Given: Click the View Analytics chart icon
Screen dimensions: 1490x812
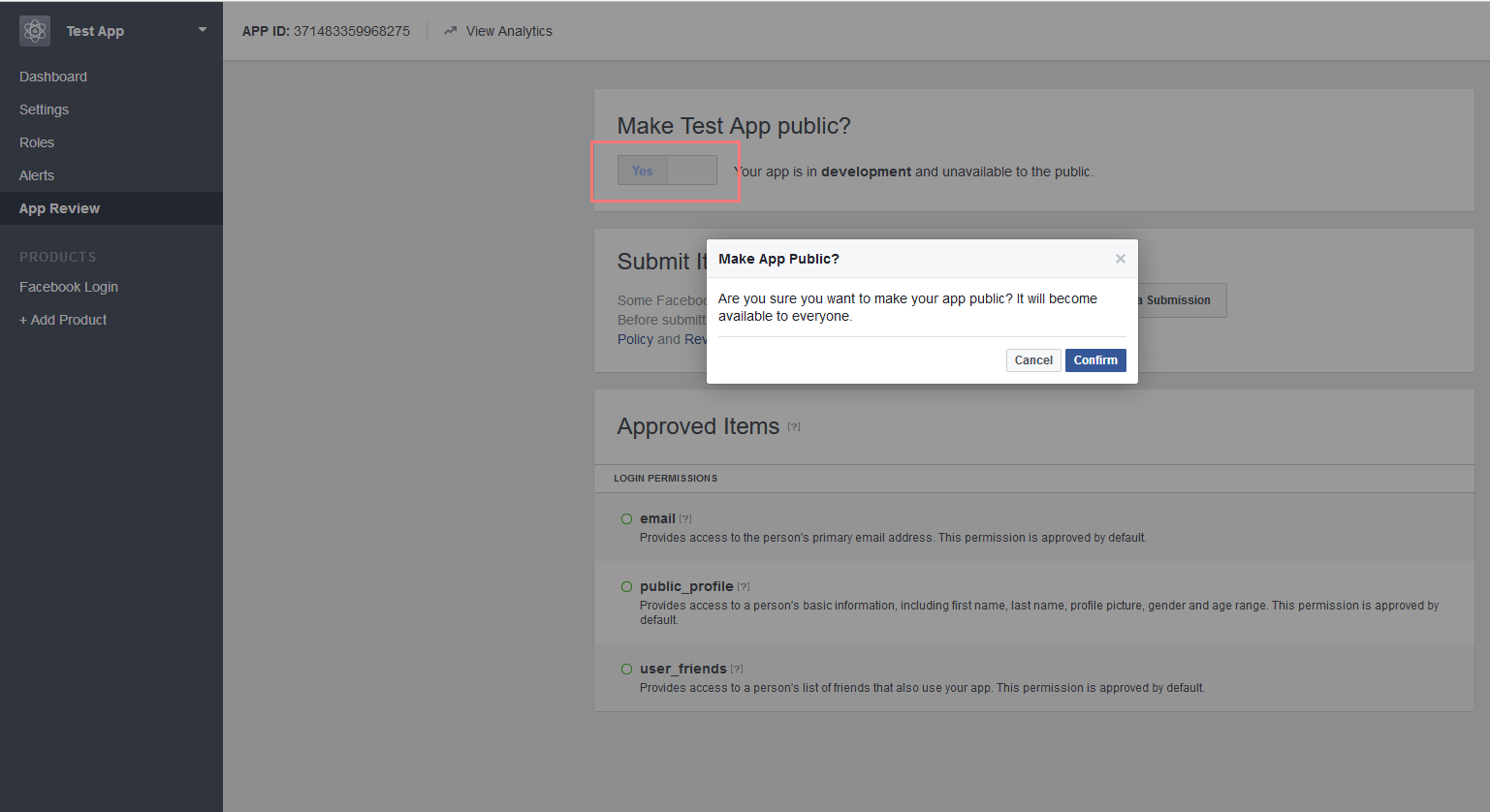Looking at the screenshot, I should pos(450,31).
